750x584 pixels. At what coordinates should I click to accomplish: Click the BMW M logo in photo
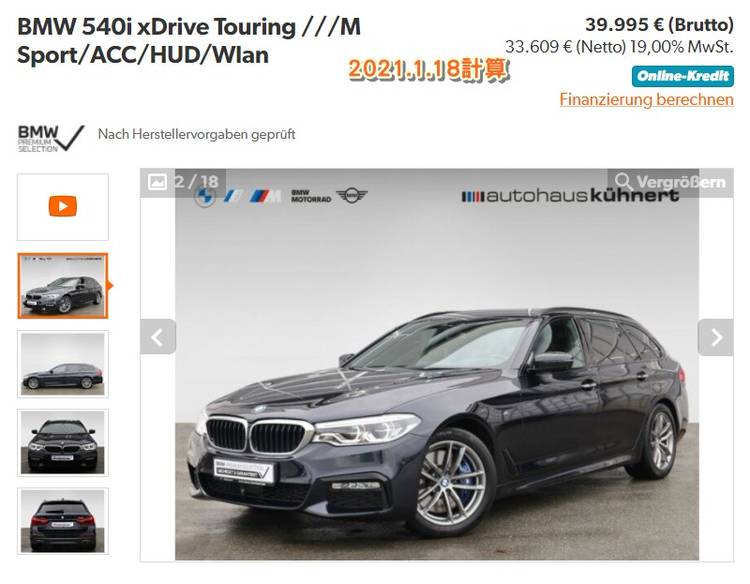click(x=265, y=196)
